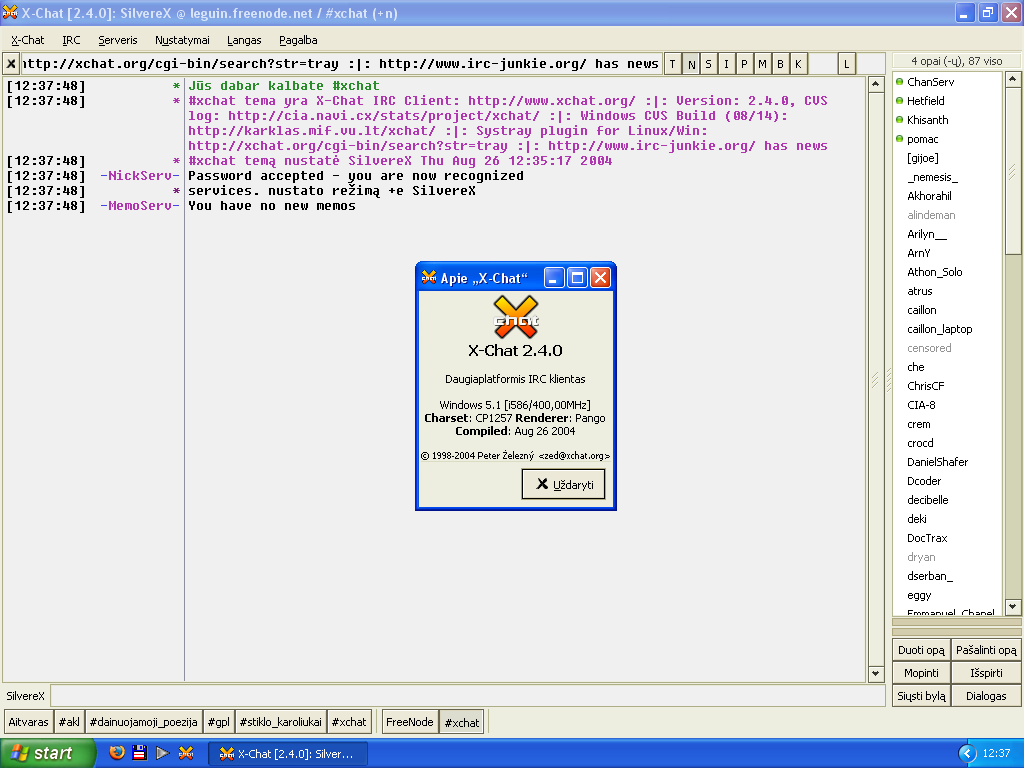Click the Pašalinti opą button

pos(986,650)
